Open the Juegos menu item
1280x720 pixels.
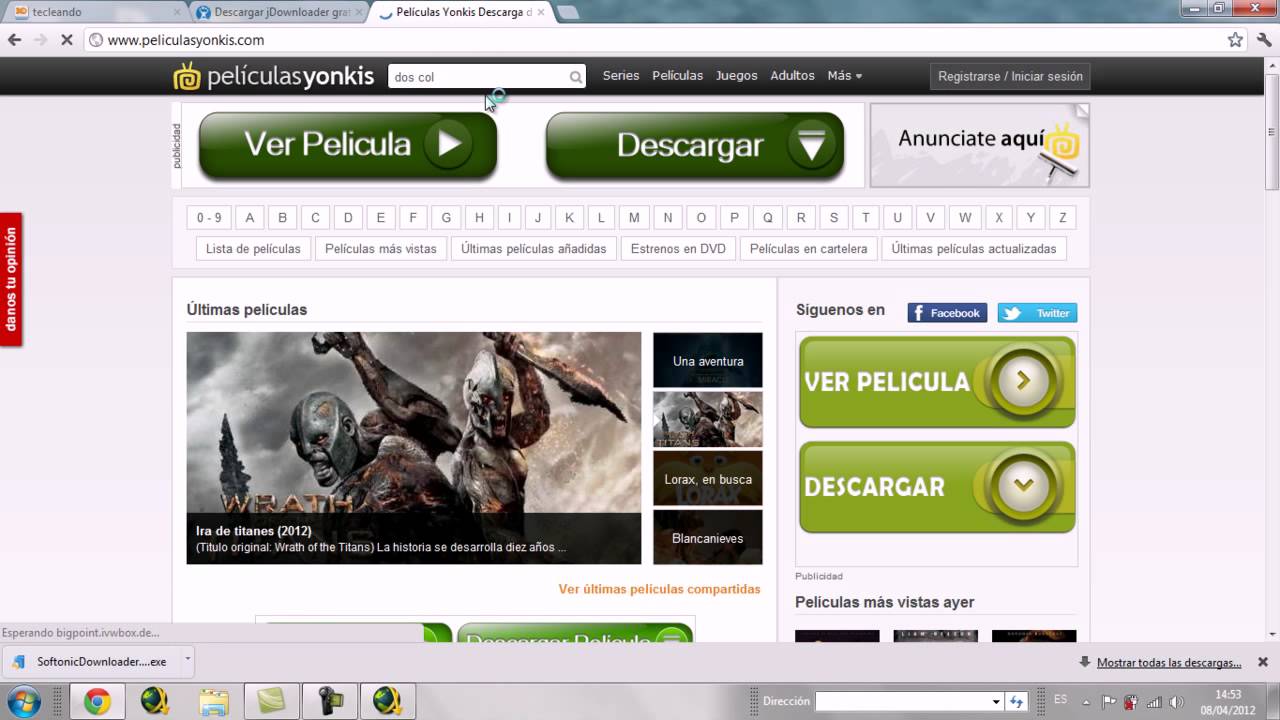click(x=736, y=76)
